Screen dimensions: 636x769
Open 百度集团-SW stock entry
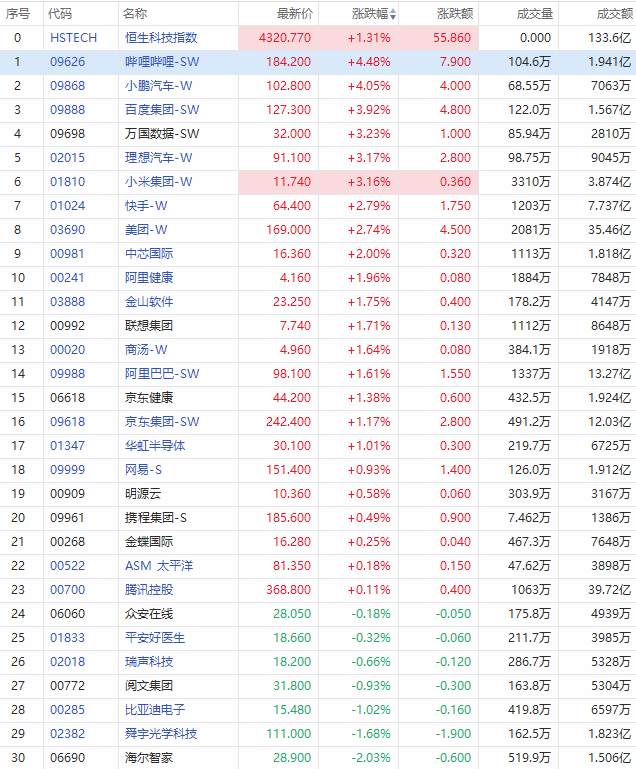coord(162,110)
